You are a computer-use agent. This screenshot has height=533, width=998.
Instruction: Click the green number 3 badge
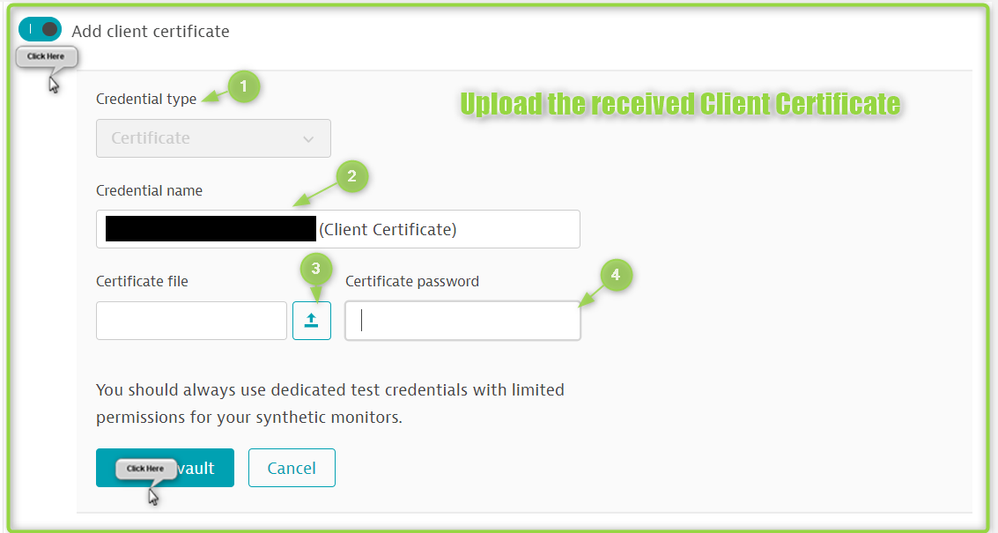(316, 268)
